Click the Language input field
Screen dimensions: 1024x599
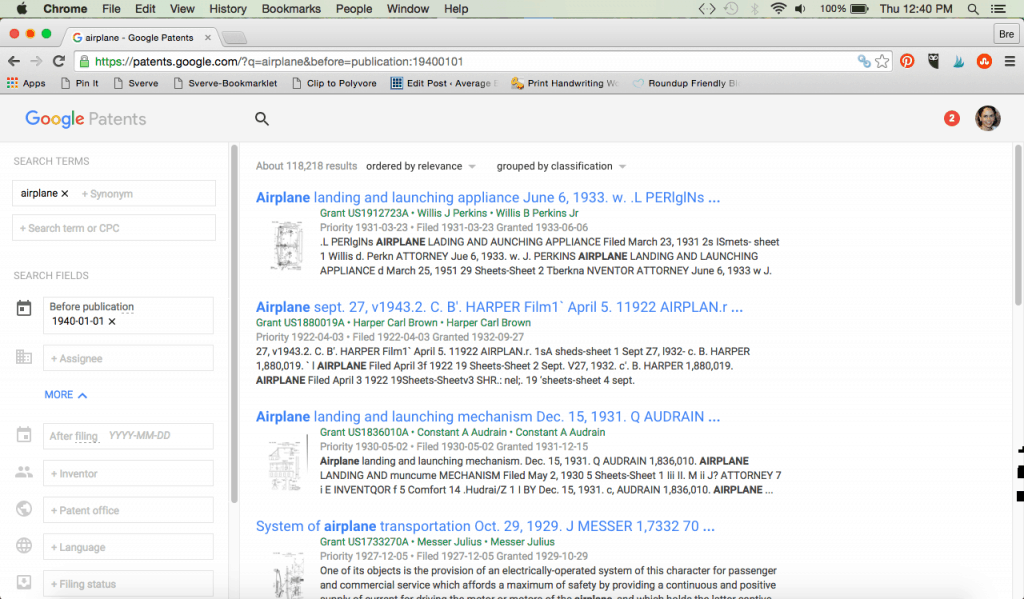point(128,547)
